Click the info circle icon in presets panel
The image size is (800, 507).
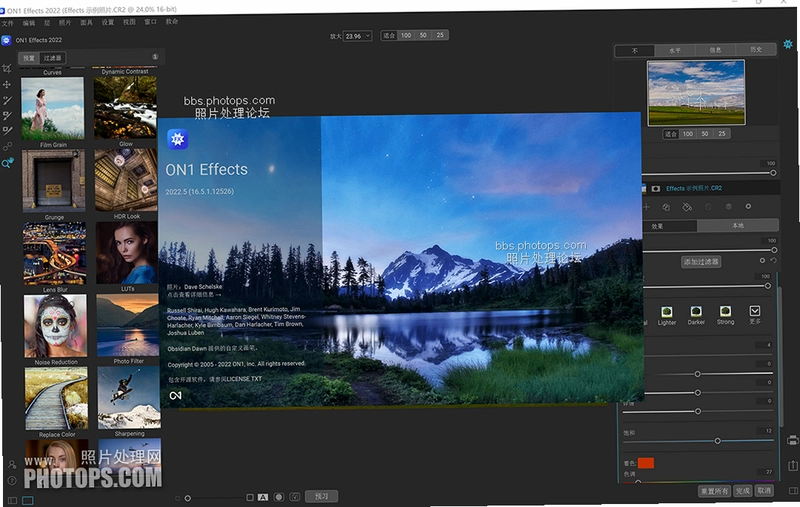coord(155,57)
